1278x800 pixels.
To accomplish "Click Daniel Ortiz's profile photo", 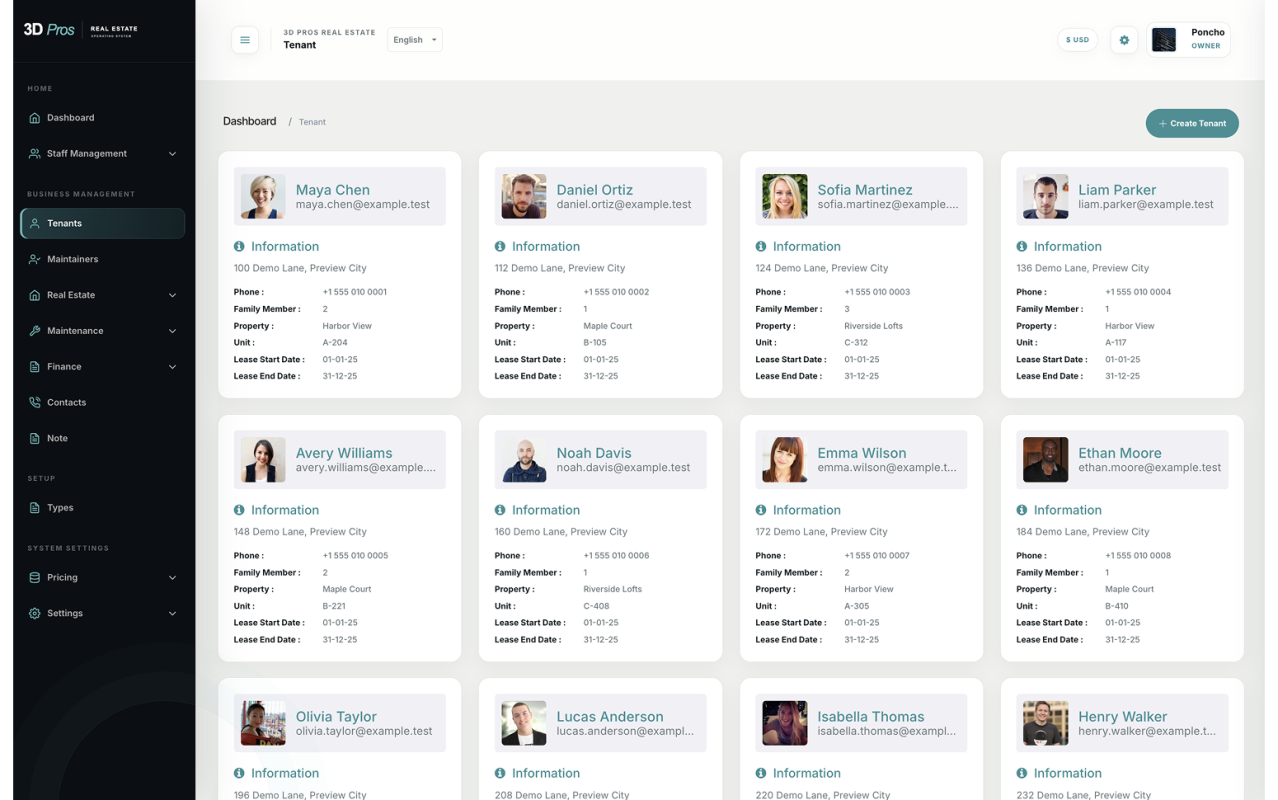I will 524,197.
